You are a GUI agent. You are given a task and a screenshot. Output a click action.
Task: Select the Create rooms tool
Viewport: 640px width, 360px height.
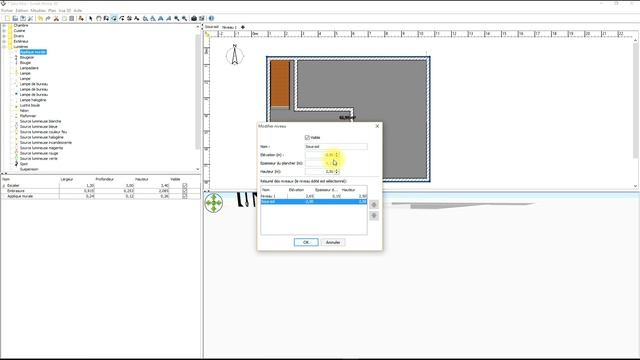114,18
